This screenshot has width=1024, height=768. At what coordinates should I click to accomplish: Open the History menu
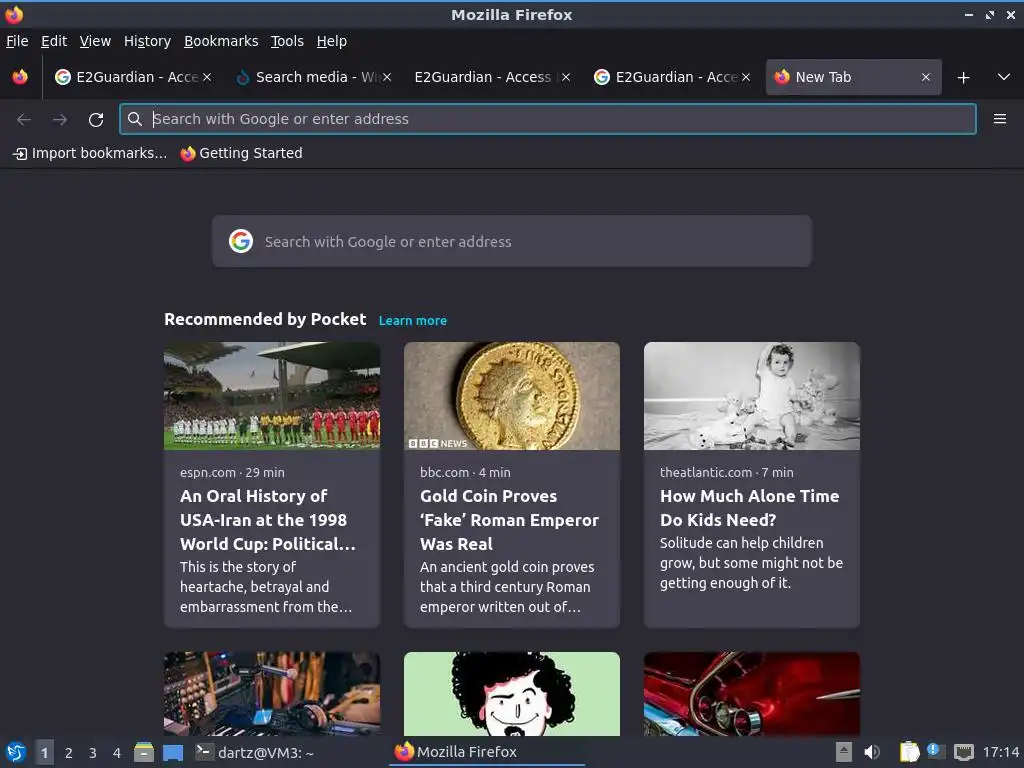click(147, 41)
